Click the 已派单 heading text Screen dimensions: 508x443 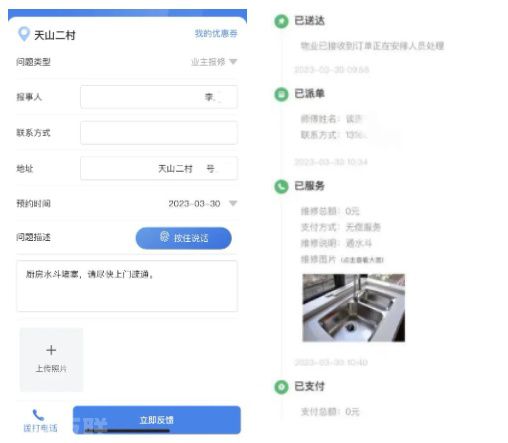[309, 94]
